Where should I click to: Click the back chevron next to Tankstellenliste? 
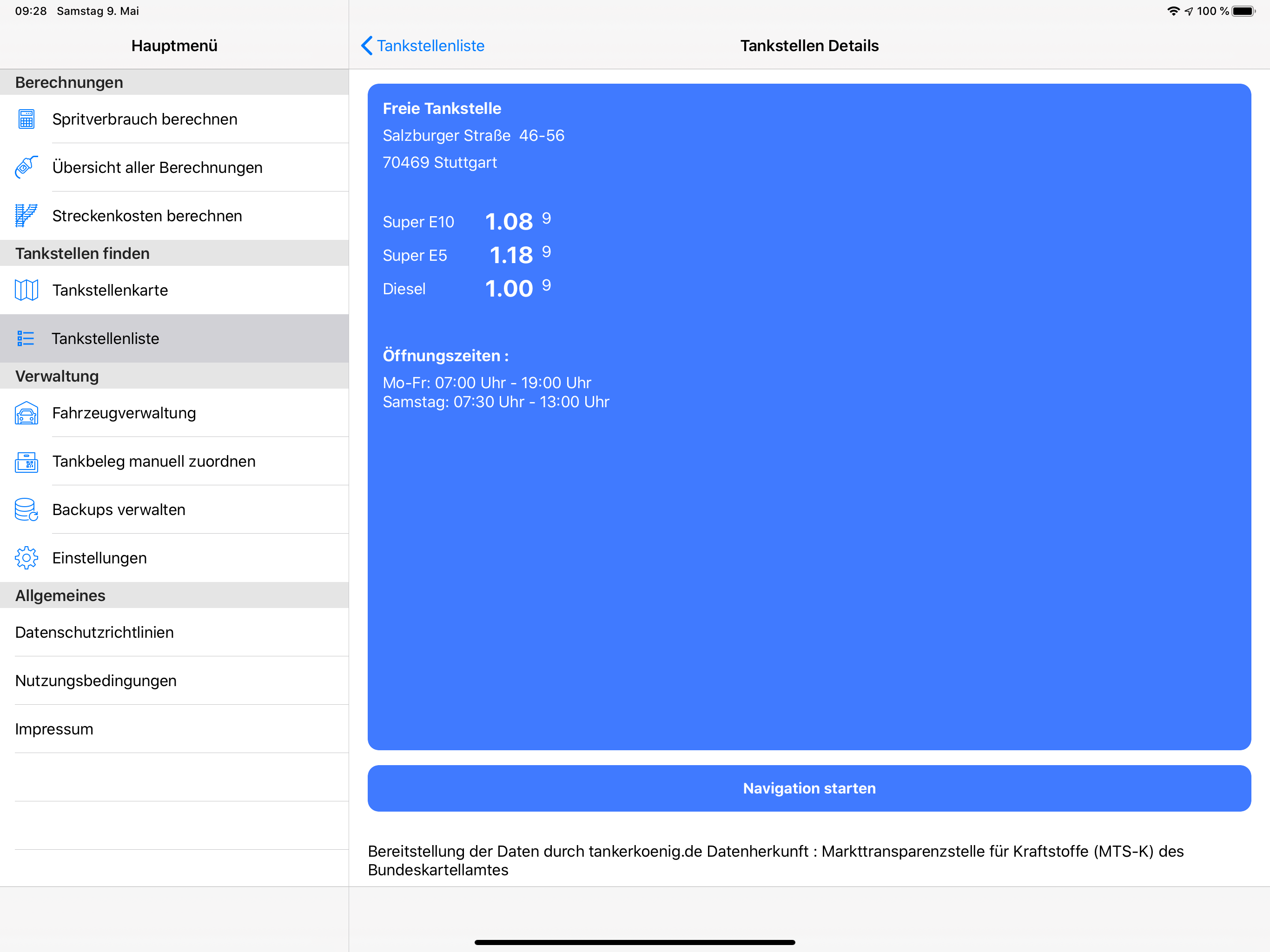pos(367,46)
